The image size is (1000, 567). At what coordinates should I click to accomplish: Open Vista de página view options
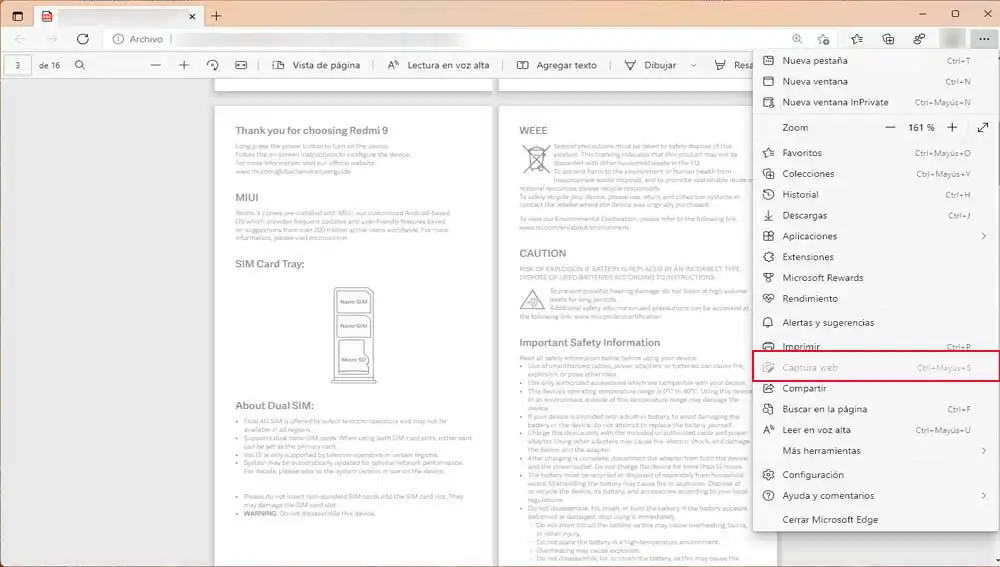tap(316, 65)
